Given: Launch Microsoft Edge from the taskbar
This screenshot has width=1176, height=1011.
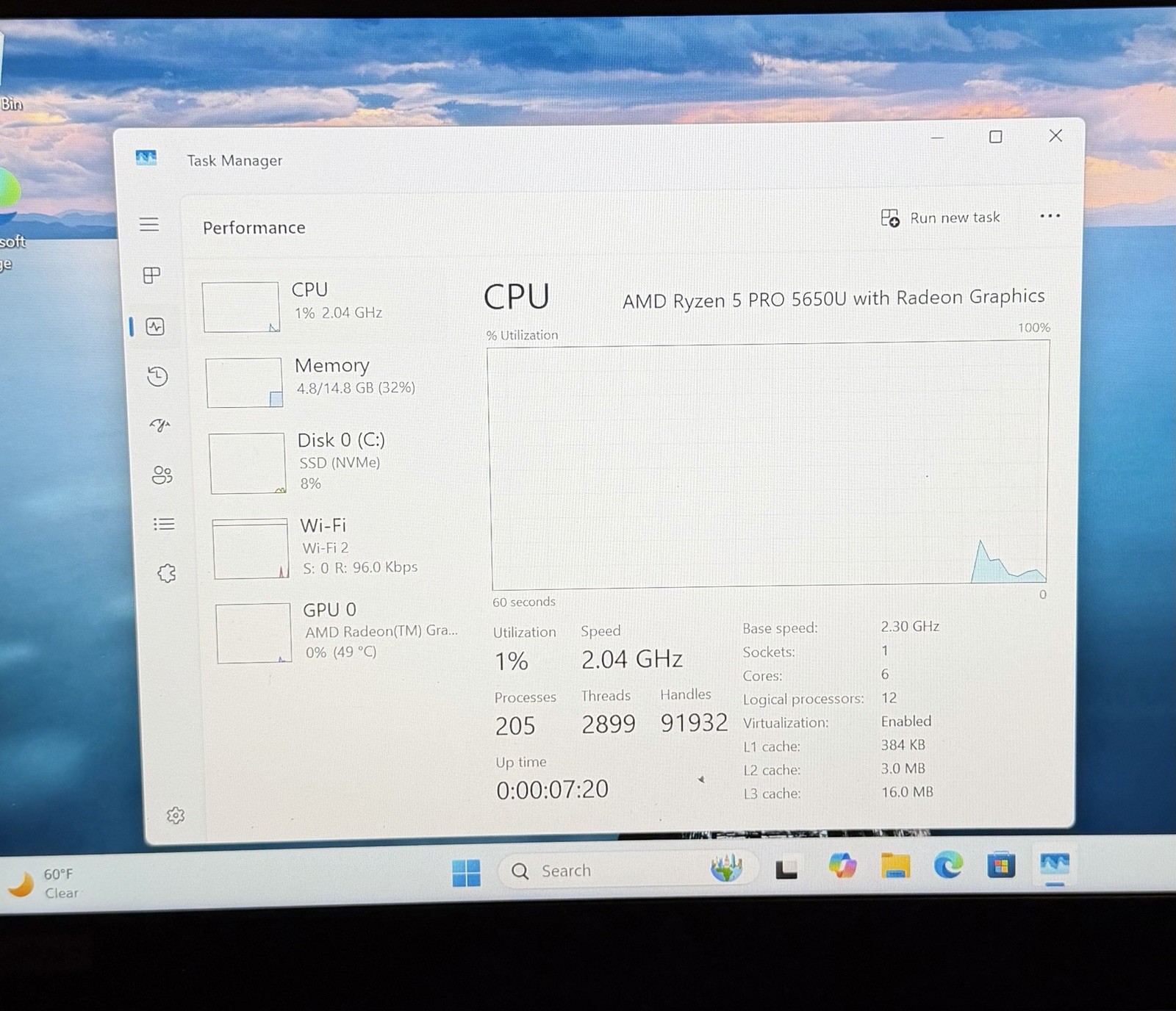Looking at the screenshot, I should [x=948, y=866].
